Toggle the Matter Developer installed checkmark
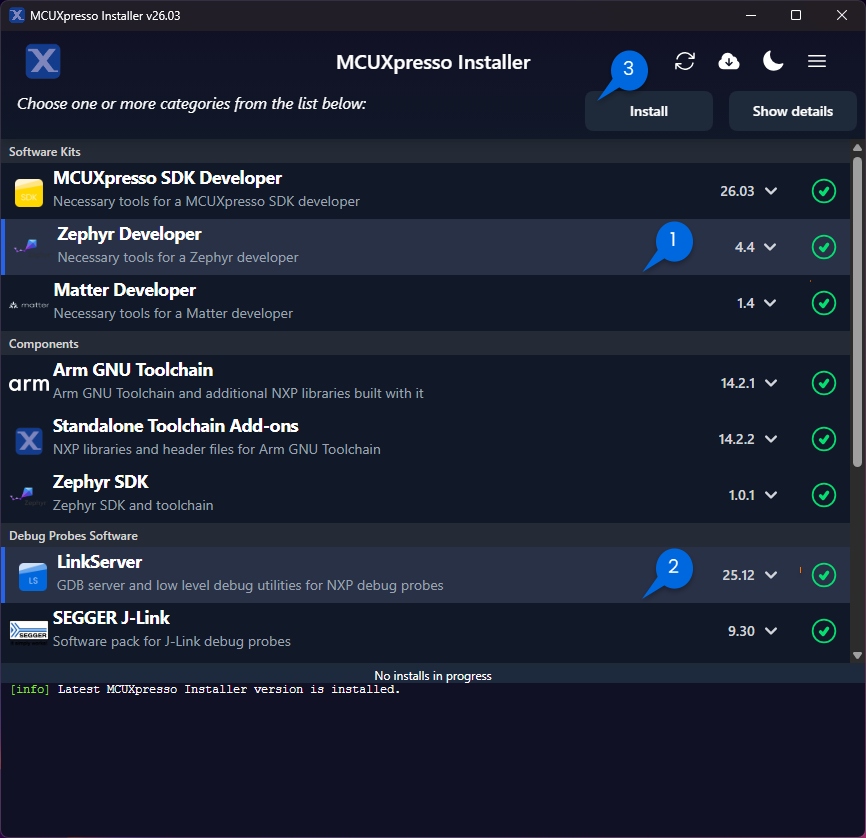866x838 pixels. [x=823, y=303]
